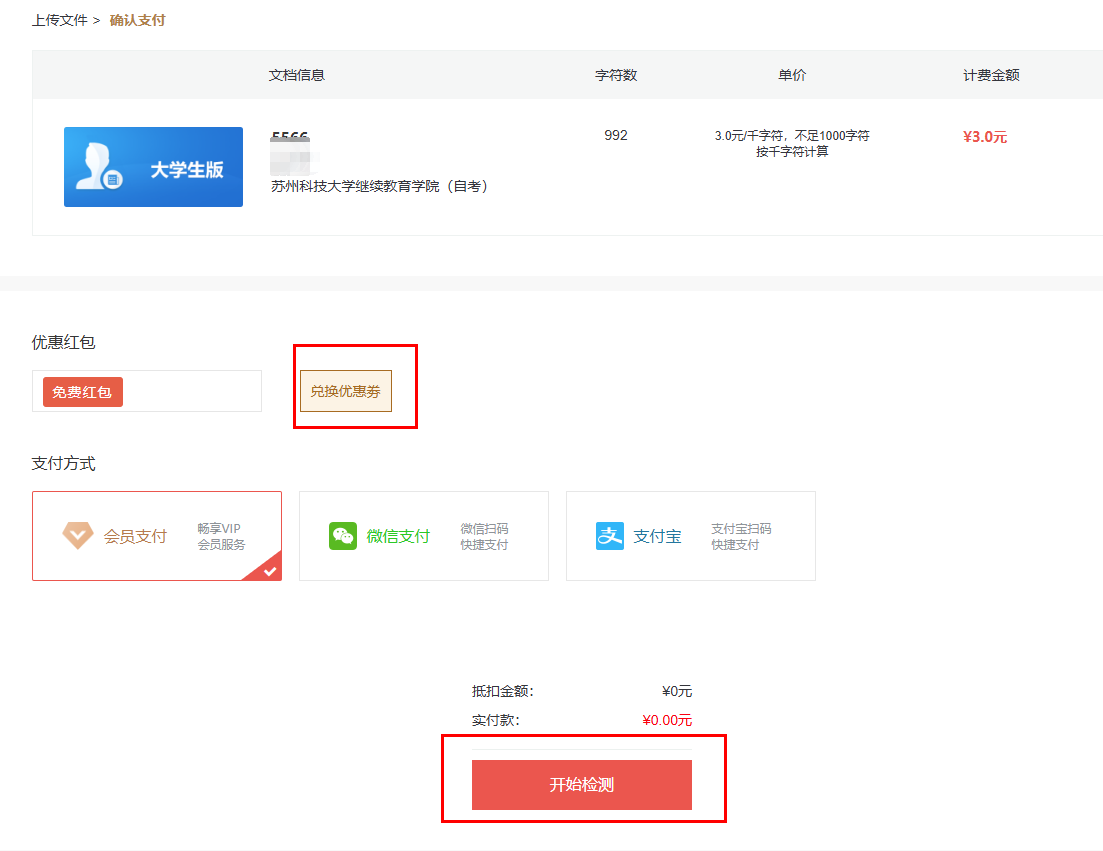Open the 大学生版 blue thumbnail
The height and width of the screenshot is (851, 1103).
point(153,167)
